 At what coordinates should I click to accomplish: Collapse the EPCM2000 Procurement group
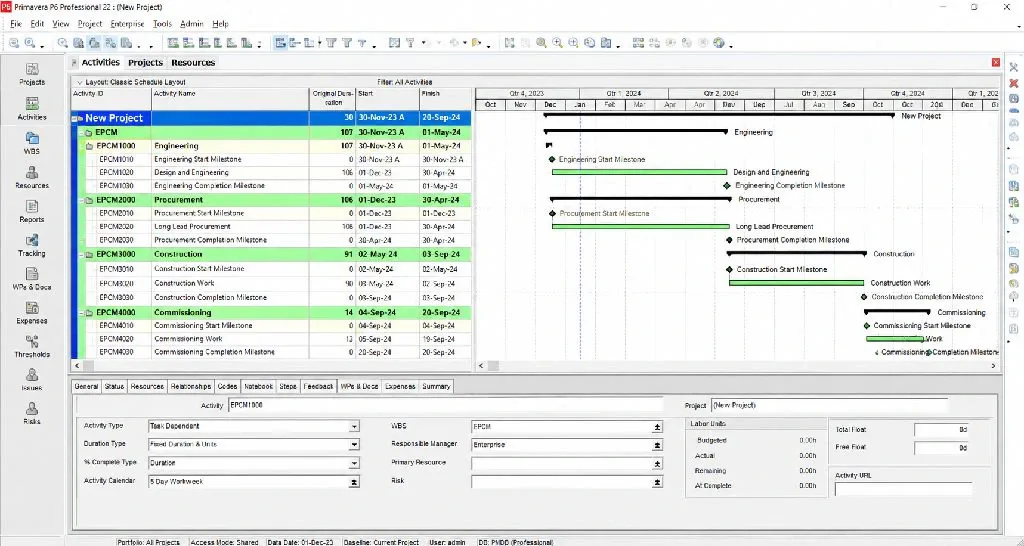(x=82, y=201)
